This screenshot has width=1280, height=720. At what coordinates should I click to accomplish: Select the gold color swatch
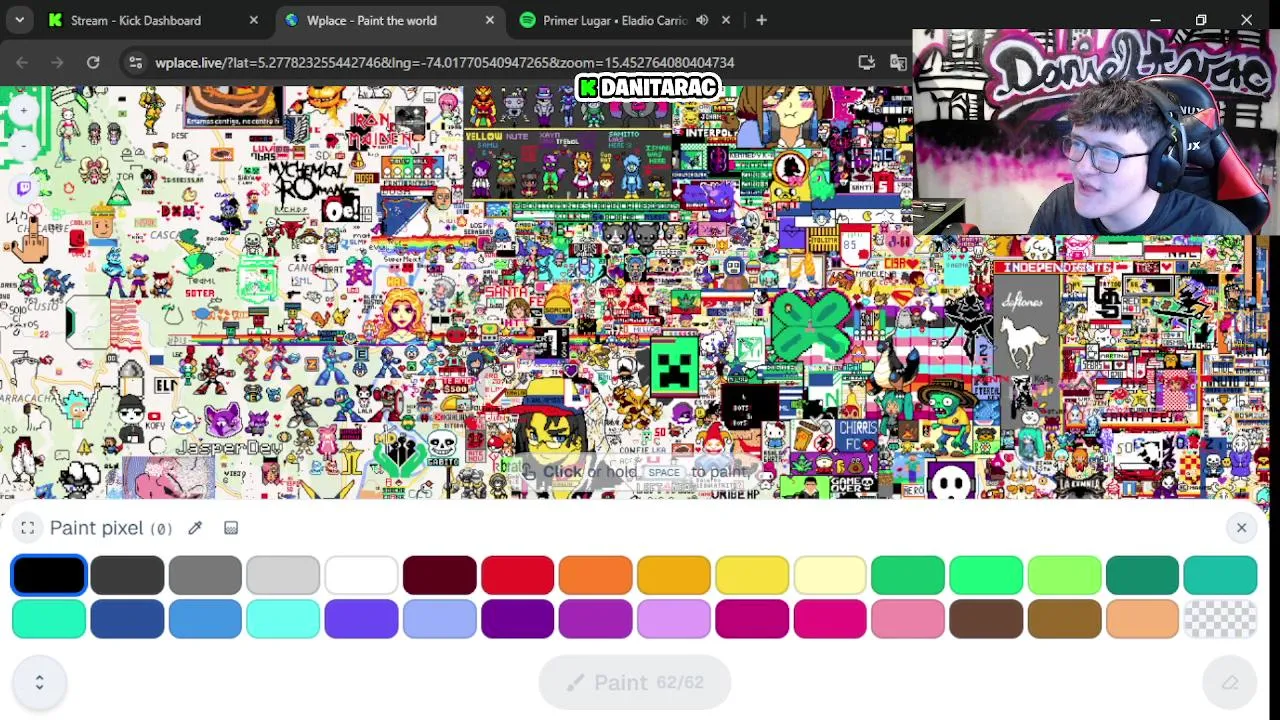pos(673,575)
